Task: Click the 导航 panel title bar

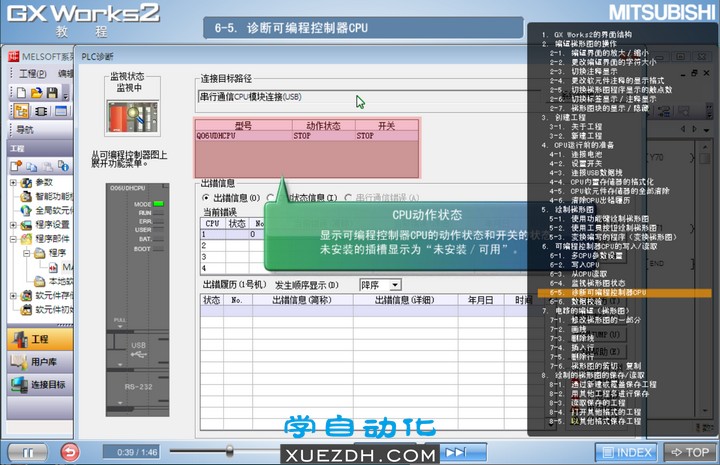Action: click(40, 130)
